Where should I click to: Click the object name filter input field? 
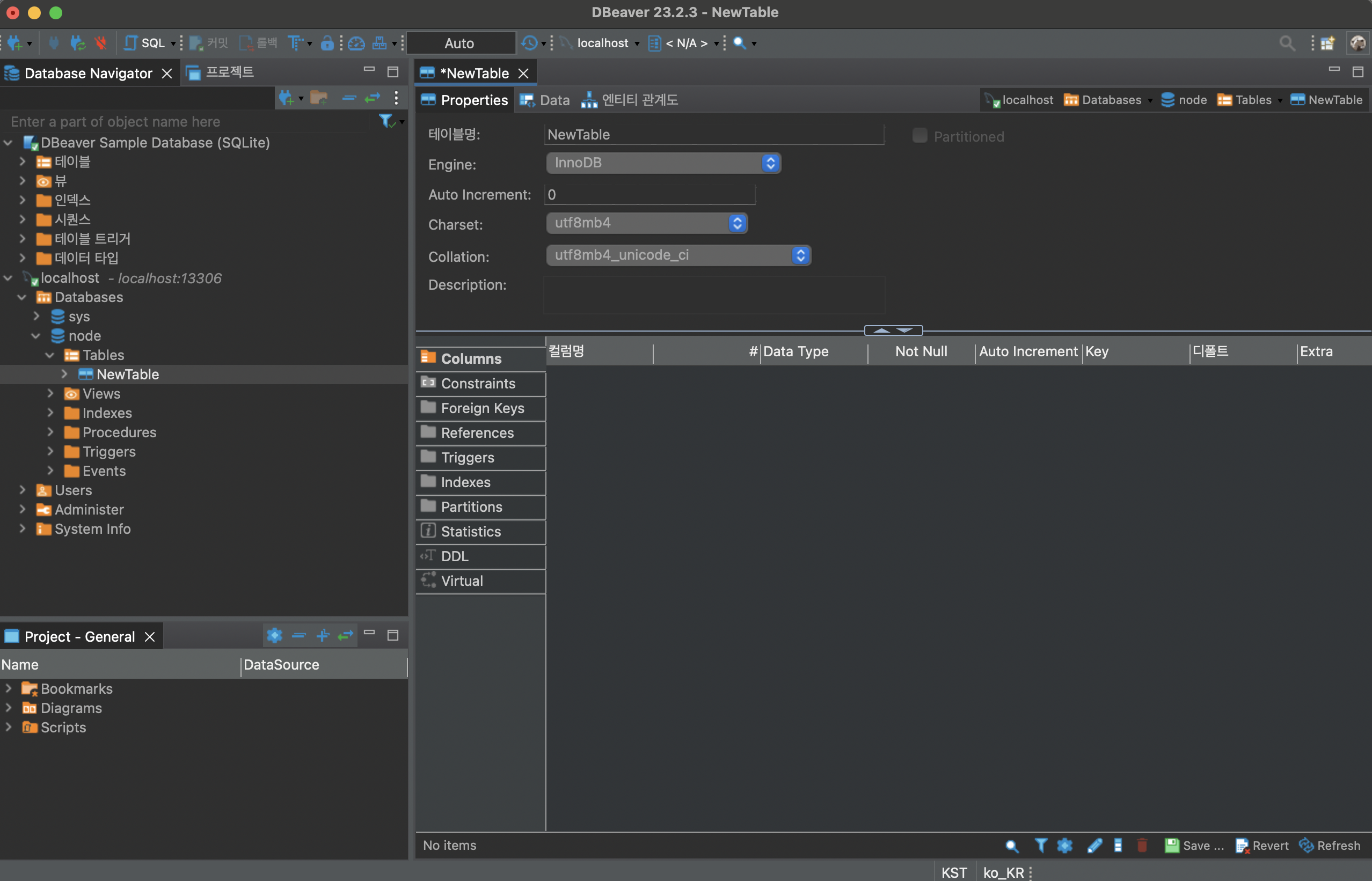(x=189, y=121)
